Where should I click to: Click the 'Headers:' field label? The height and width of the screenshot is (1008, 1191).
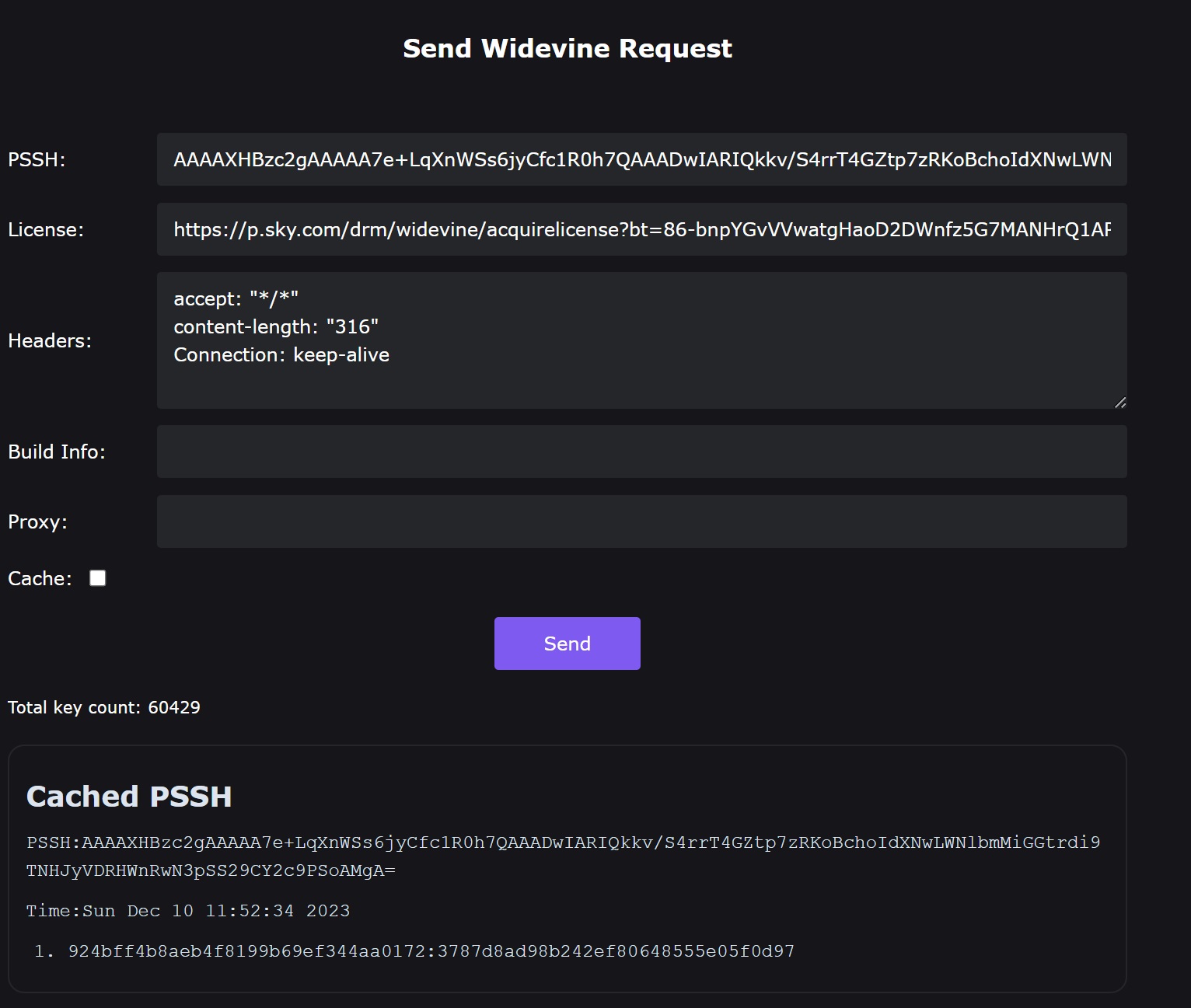tap(50, 340)
